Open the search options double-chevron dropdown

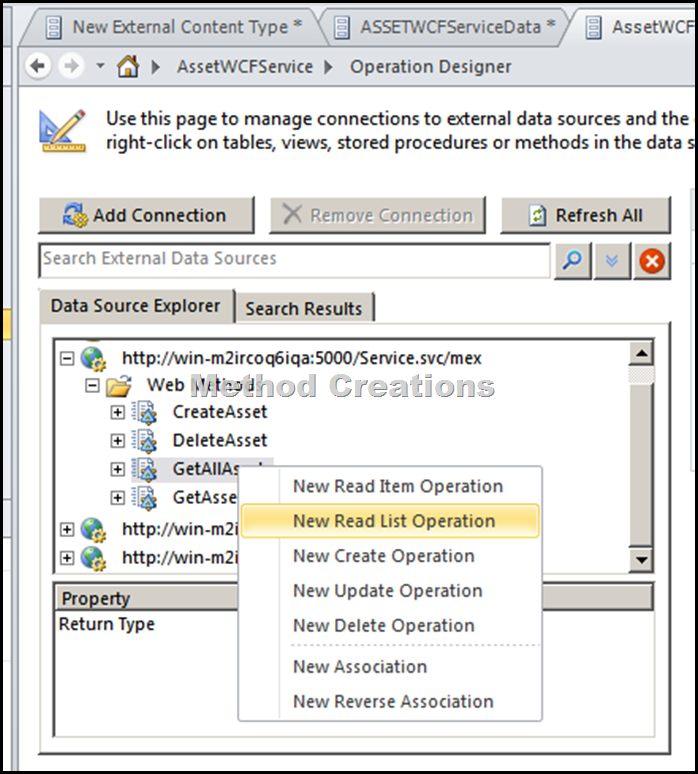(x=612, y=261)
